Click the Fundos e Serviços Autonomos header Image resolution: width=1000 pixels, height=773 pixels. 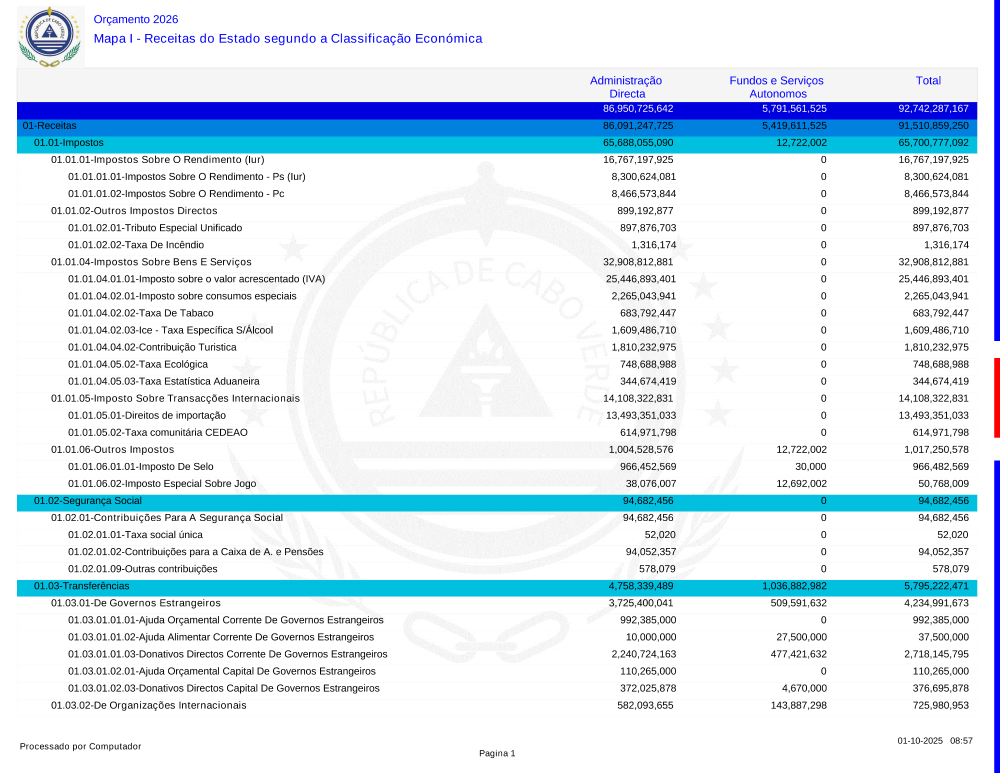point(776,87)
